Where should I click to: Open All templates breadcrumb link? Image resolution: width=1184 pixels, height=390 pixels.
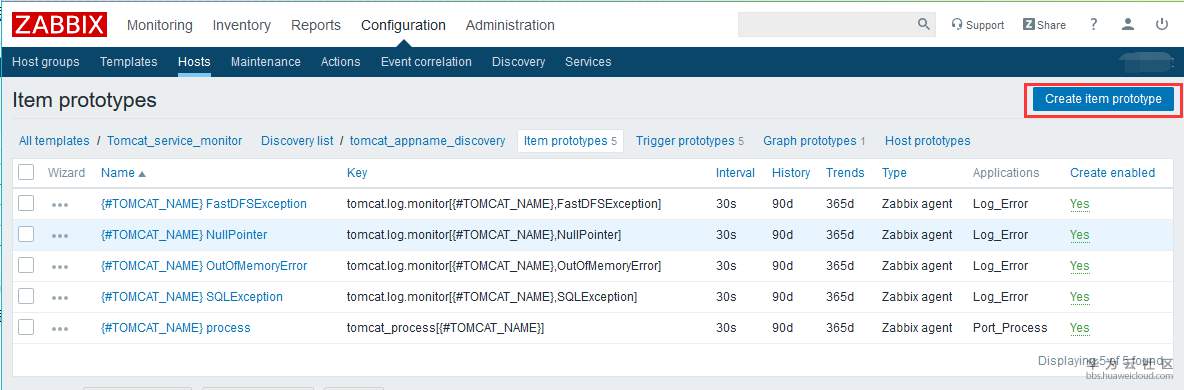pos(54,141)
